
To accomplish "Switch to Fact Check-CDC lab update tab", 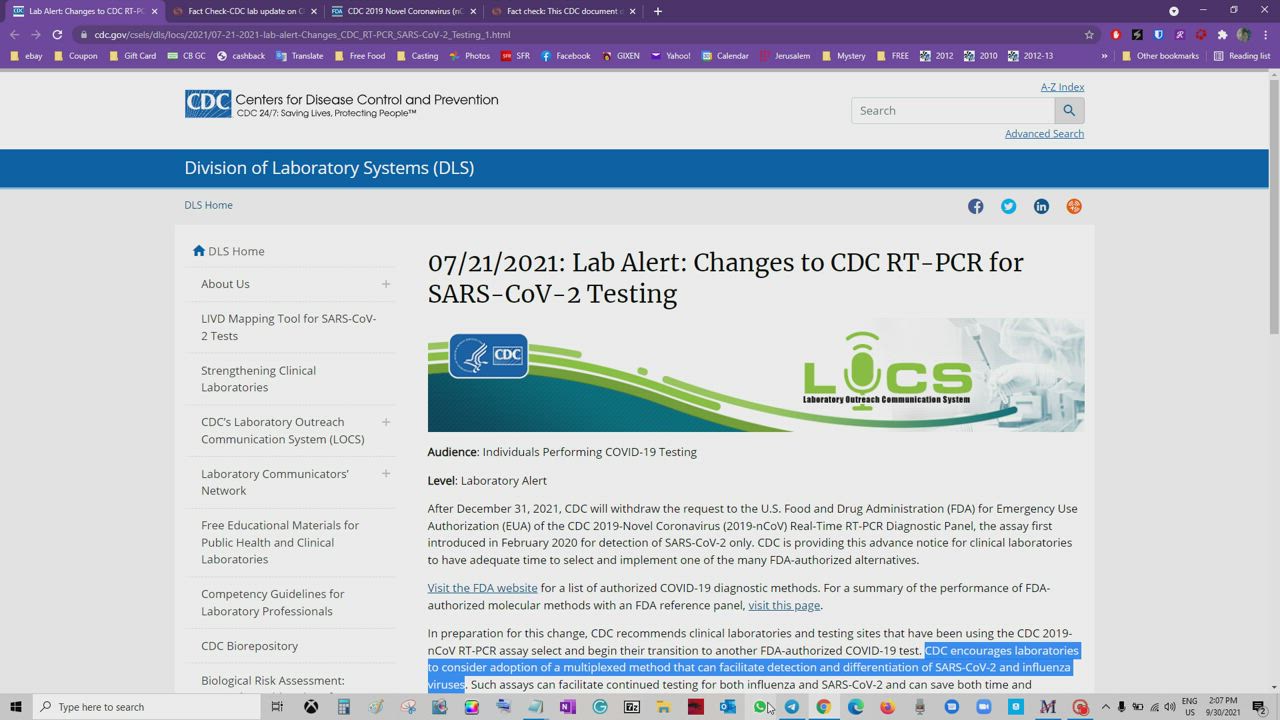I will tap(244, 11).
